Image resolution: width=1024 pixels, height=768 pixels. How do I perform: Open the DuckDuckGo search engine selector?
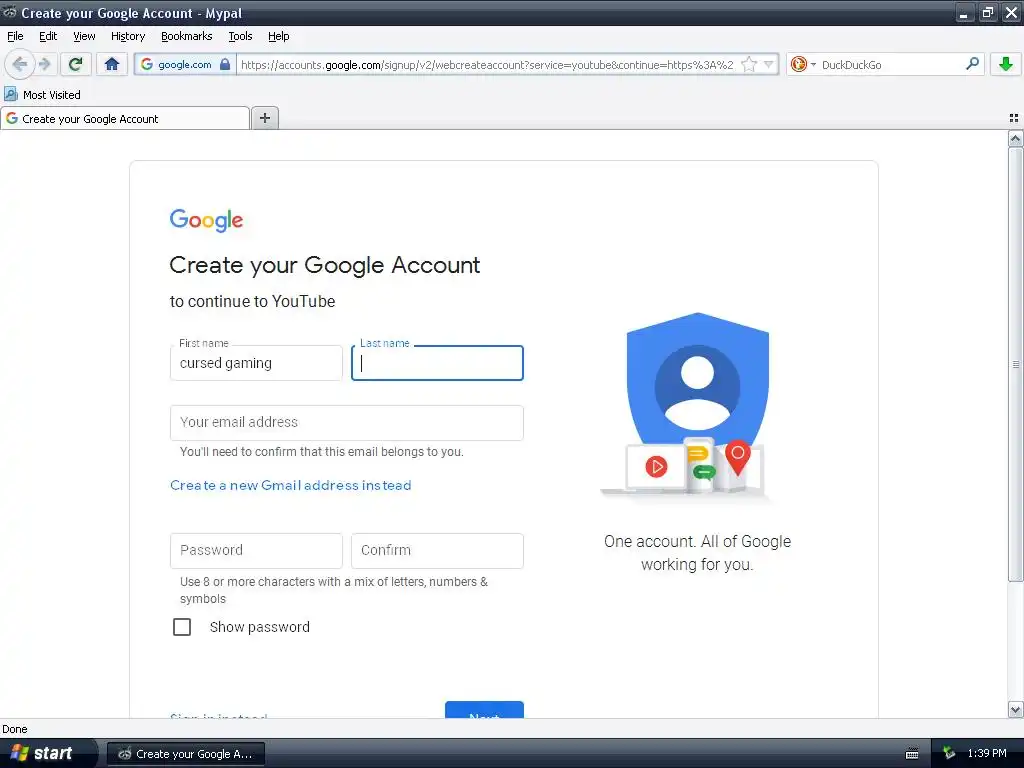(803, 64)
